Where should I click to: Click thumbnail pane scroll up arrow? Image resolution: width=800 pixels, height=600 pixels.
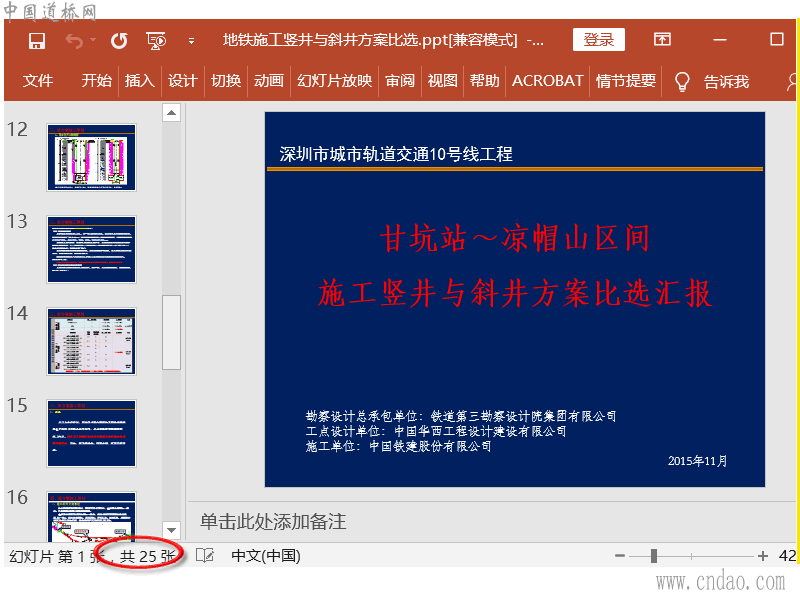pyautogui.click(x=171, y=113)
